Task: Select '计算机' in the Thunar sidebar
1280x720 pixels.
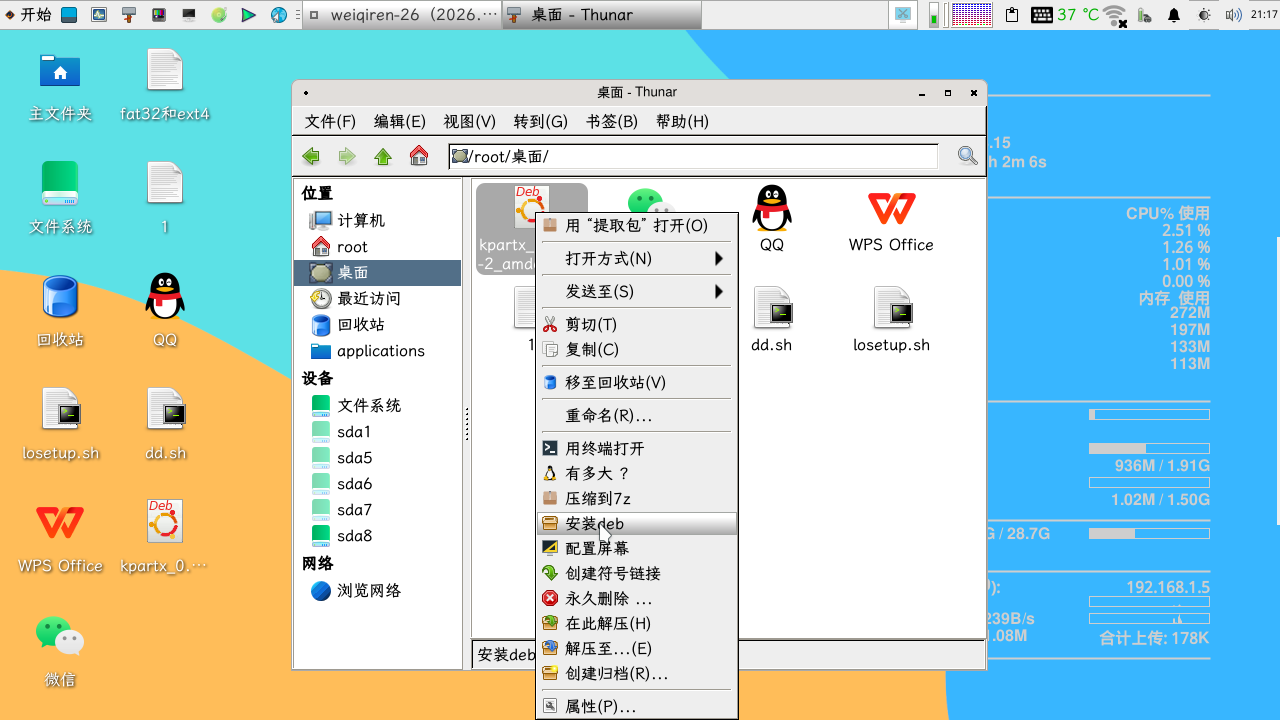Action: (378, 220)
